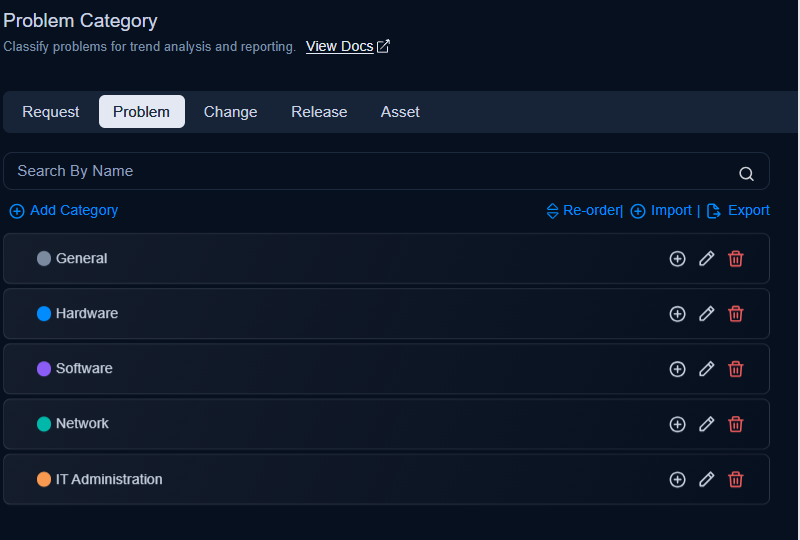Click the Export file icon
Viewport: 800px width, 540px height.
[x=714, y=211]
